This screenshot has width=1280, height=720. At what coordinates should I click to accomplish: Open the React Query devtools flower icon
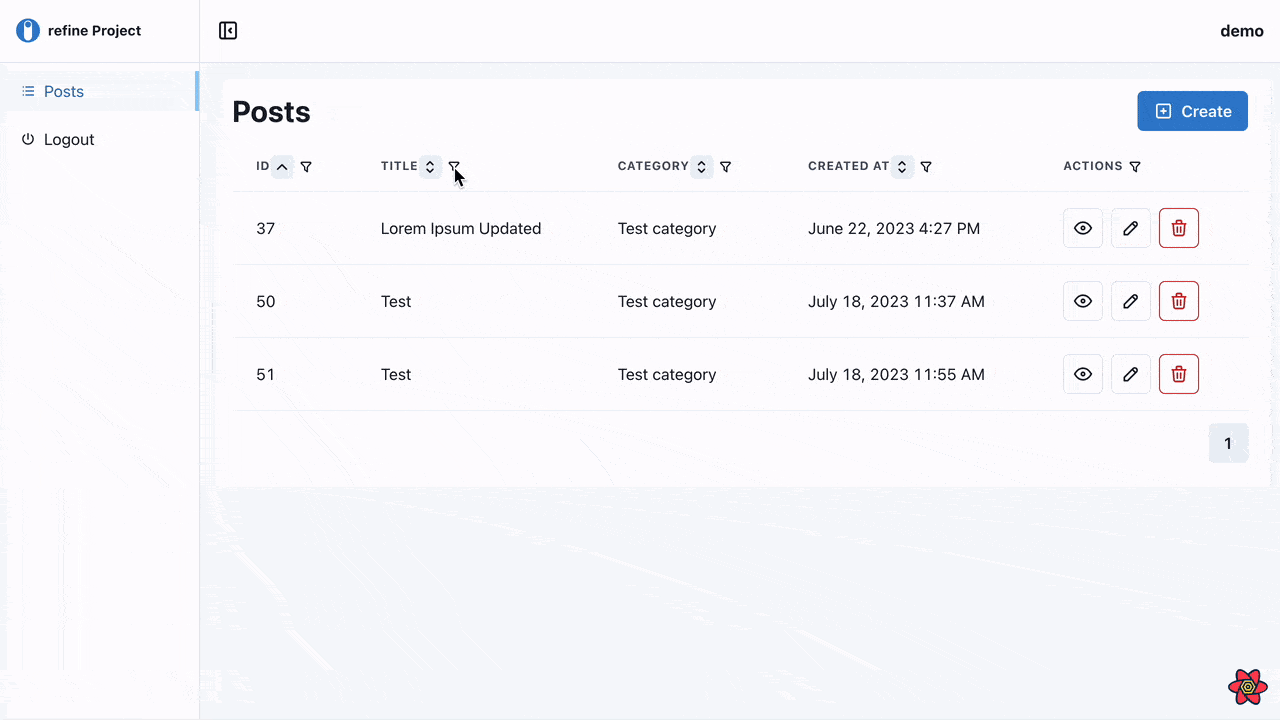(x=1248, y=687)
